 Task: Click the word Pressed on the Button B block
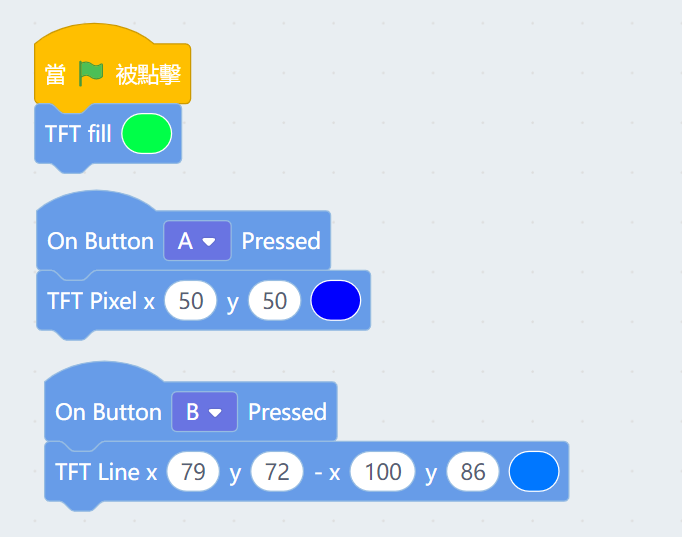tap(287, 412)
